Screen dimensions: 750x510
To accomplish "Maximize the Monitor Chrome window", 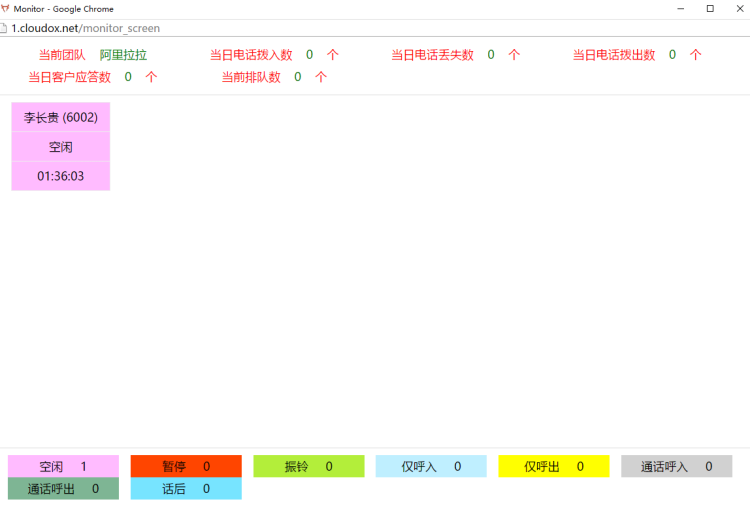I will [x=710, y=8].
